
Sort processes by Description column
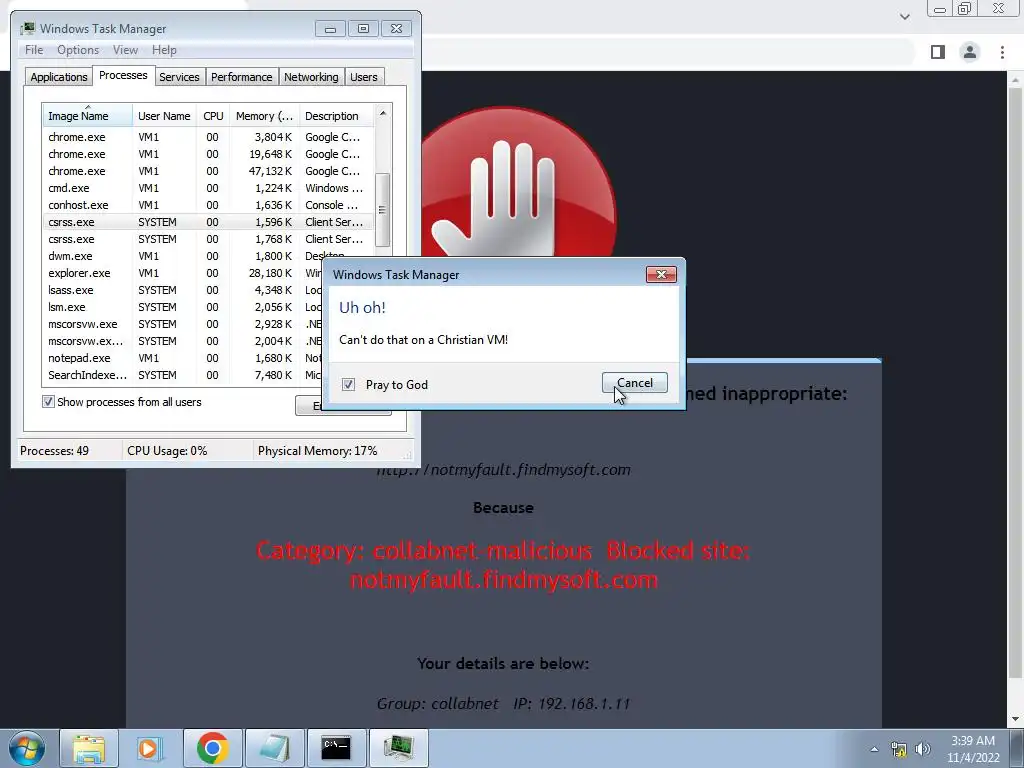tap(336, 116)
